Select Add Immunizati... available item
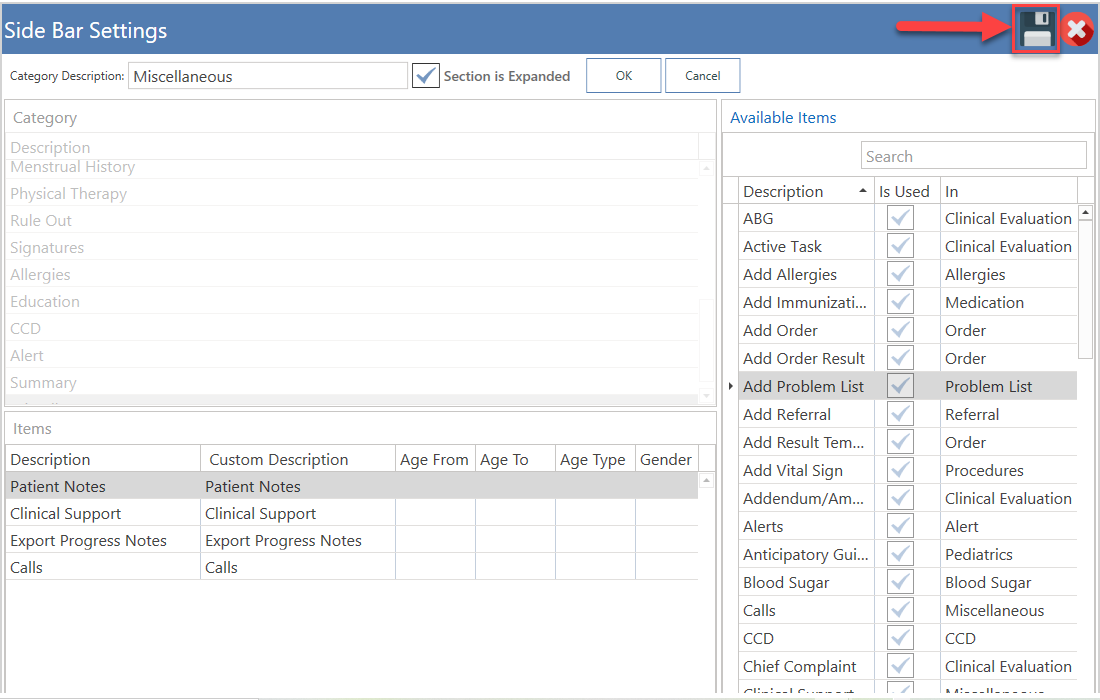Screen dimensions: 1100x700 coord(805,302)
